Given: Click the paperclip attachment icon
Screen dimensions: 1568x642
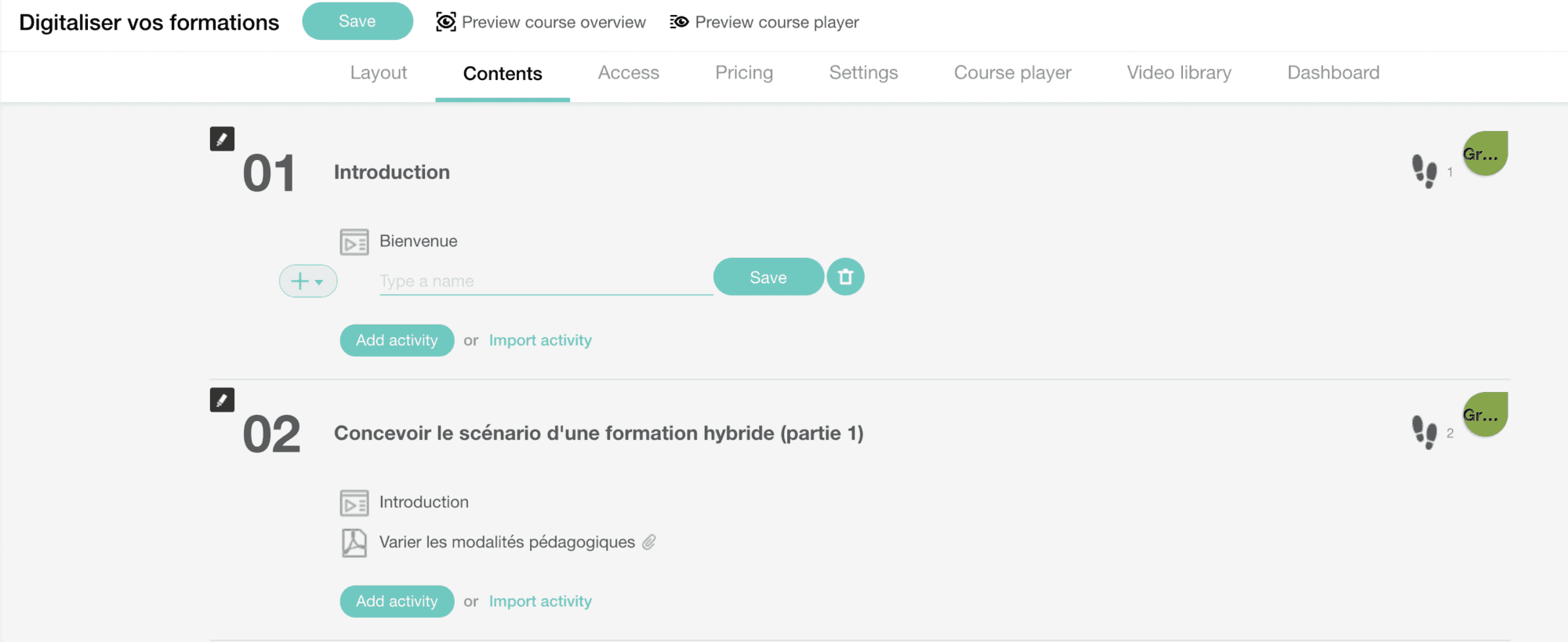Looking at the screenshot, I should 649,542.
